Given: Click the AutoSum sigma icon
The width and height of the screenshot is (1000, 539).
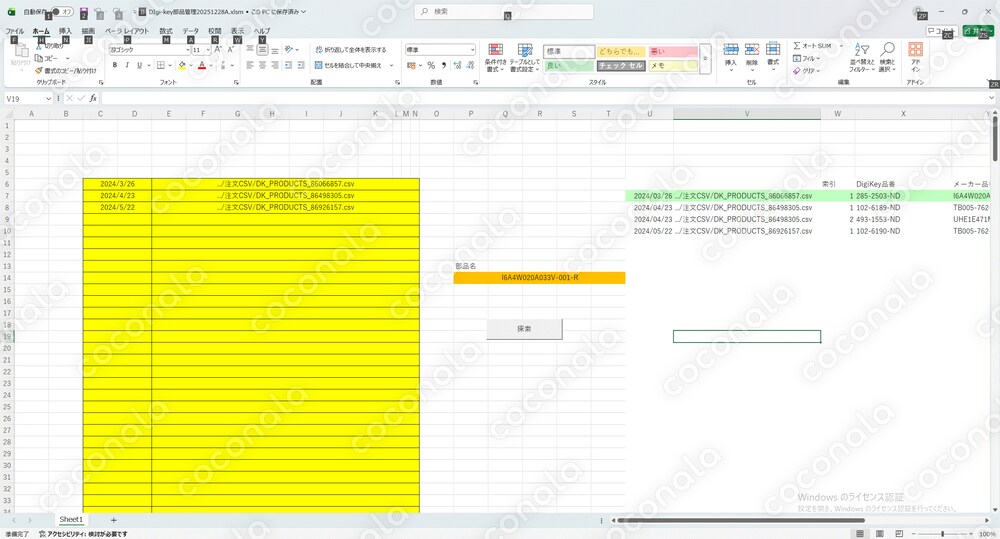Looking at the screenshot, I should click(797, 46).
